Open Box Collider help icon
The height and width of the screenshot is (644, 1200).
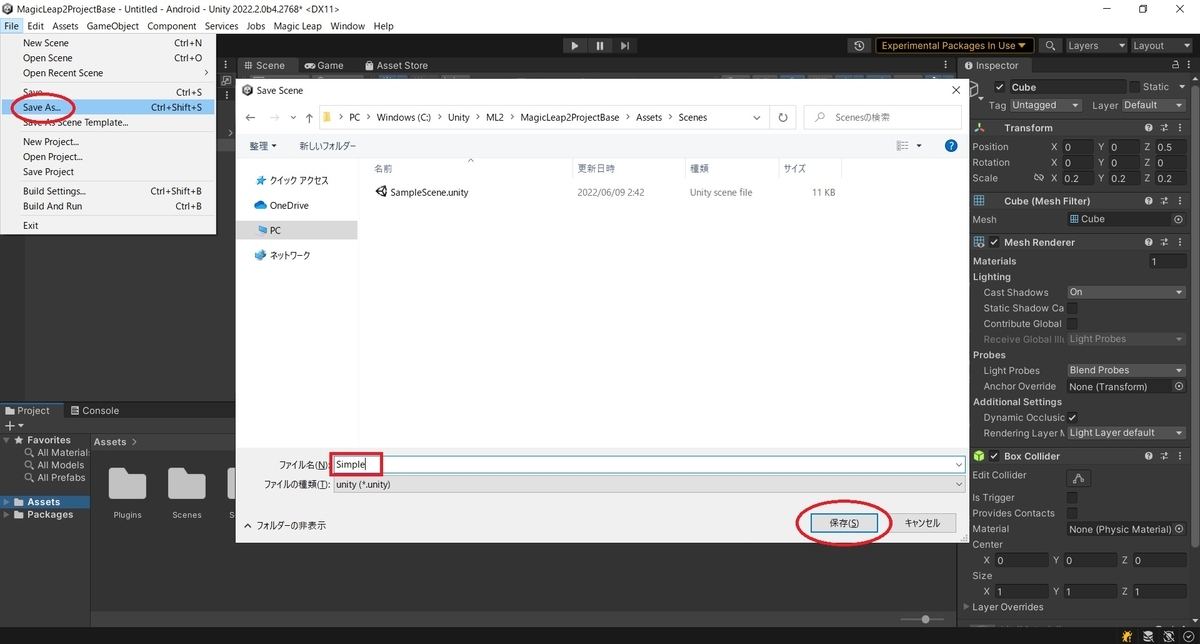pyautogui.click(x=1149, y=456)
